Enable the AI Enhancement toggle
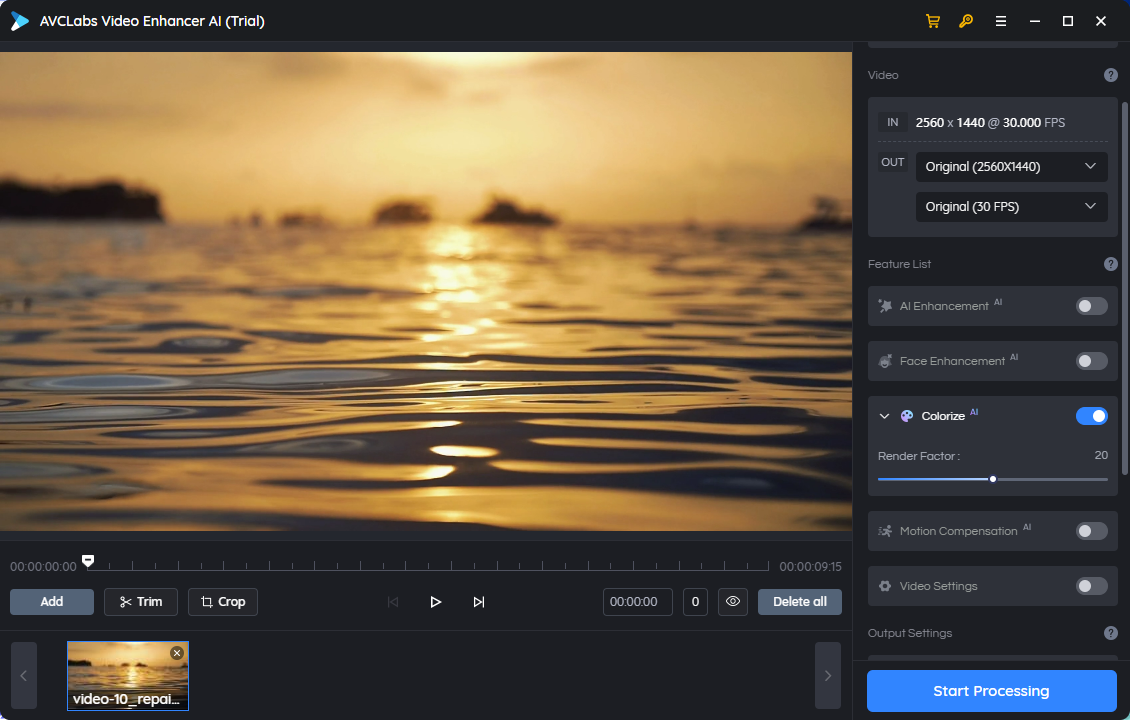The image size is (1130, 720). (x=1091, y=306)
